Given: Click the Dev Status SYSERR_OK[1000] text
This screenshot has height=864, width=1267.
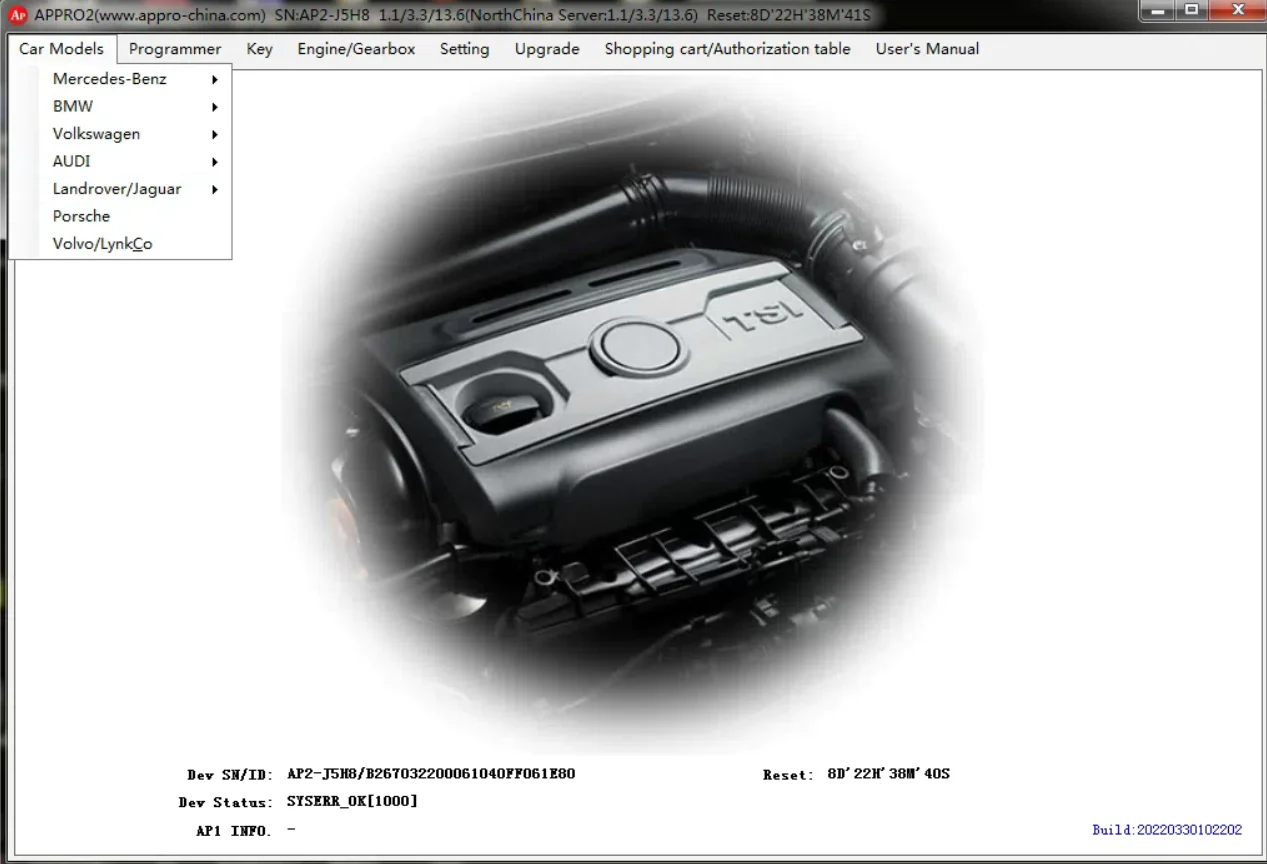Looking at the screenshot, I should point(352,801).
